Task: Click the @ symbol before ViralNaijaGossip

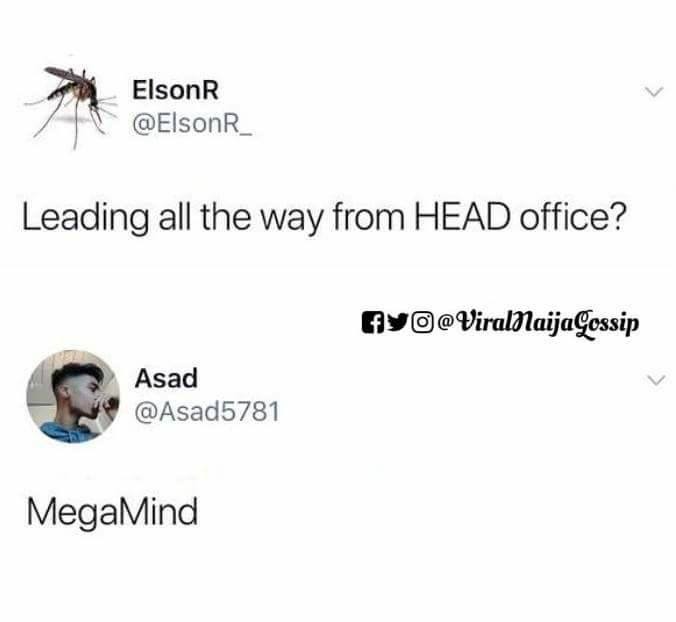Action: [x=445, y=322]
